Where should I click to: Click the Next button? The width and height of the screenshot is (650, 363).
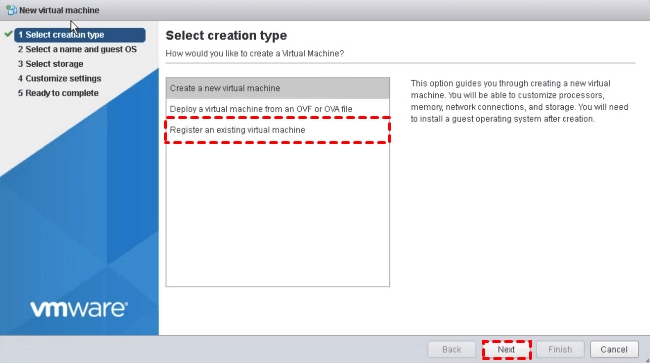(506, 349)
